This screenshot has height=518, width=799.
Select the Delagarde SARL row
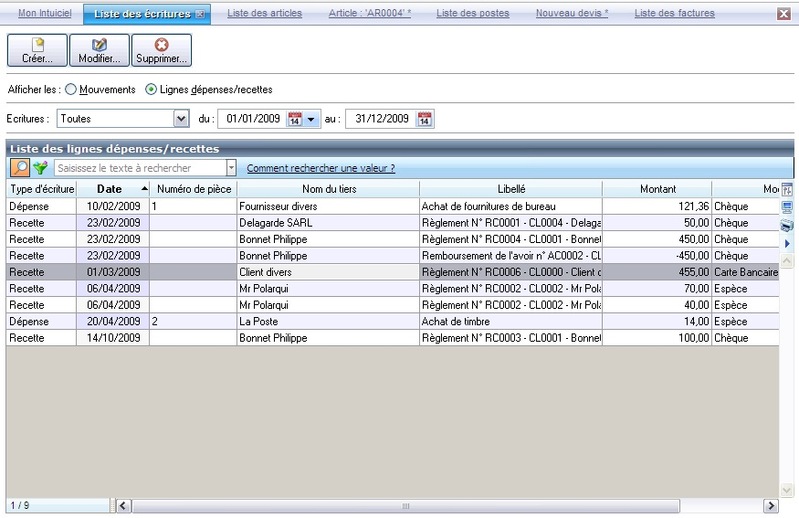pos(392,223)
